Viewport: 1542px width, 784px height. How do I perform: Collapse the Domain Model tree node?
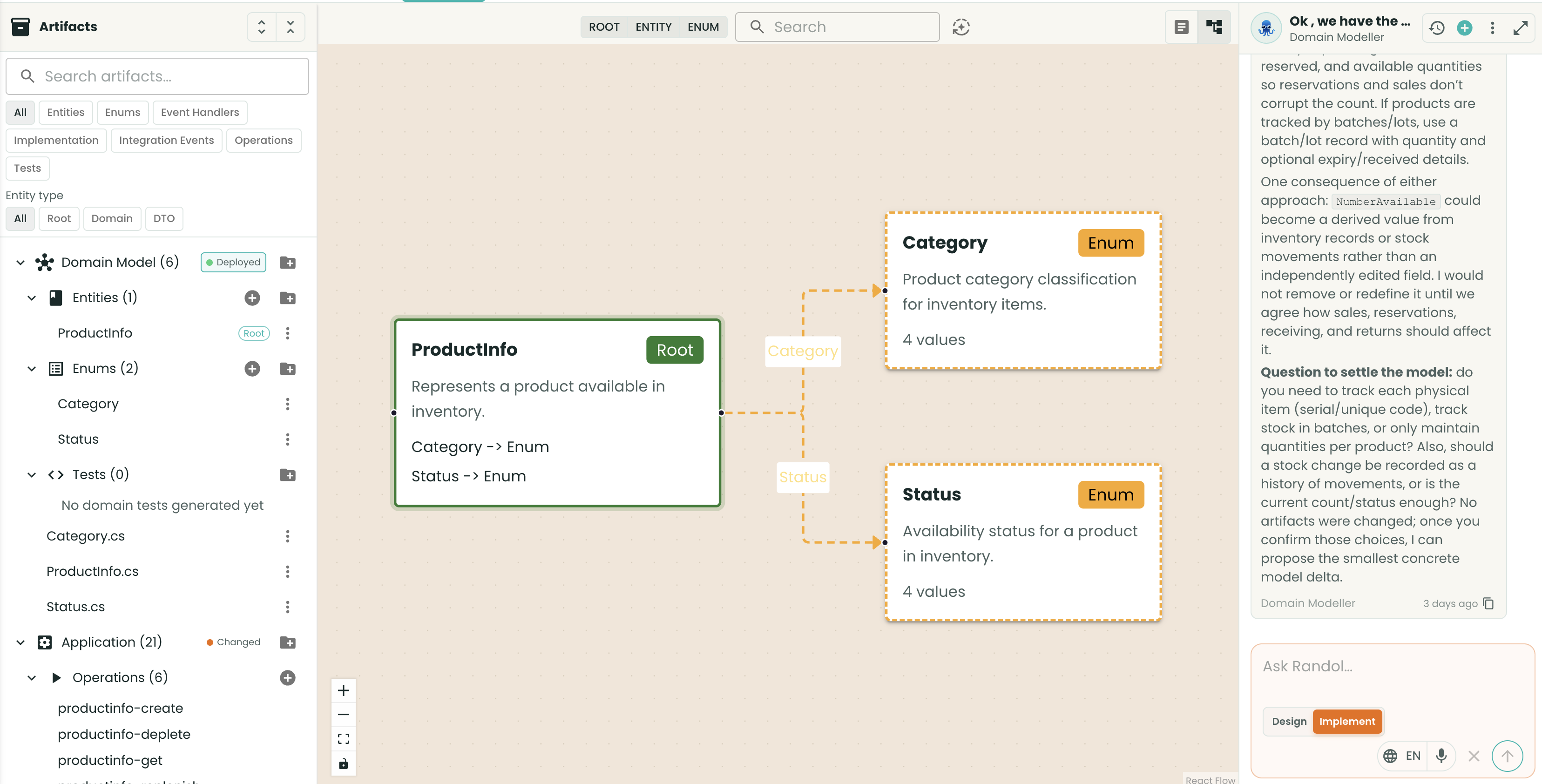pyautogui.click(x=20, y=262)
